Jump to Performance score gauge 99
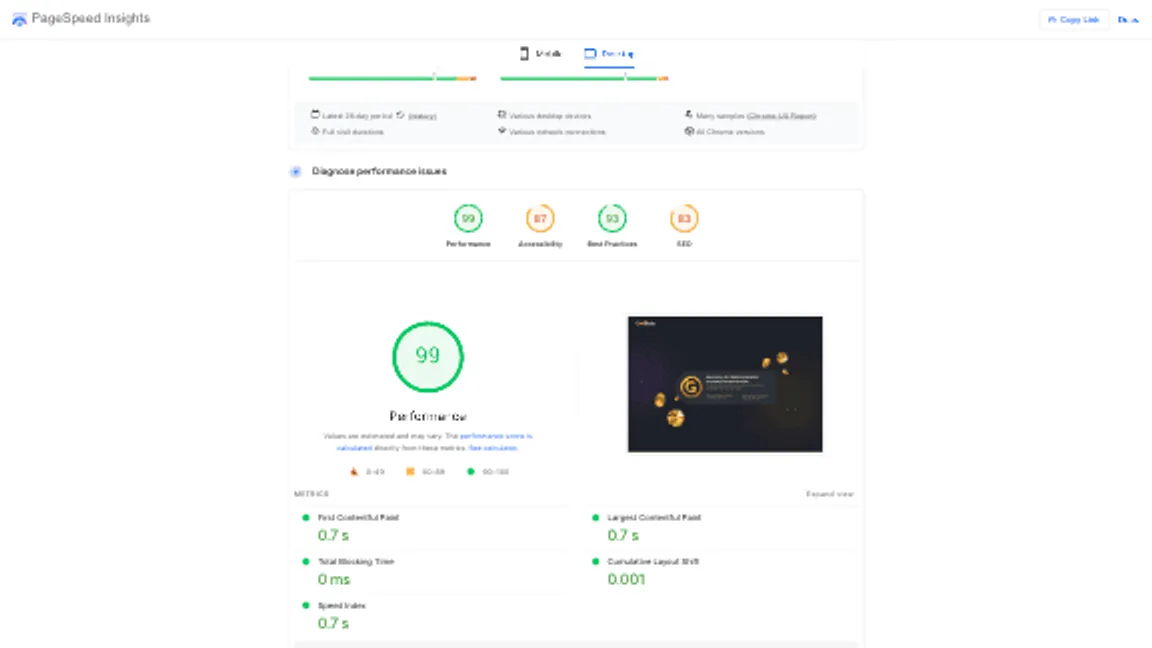The image size is (1152, 648). tap(468, 218)
